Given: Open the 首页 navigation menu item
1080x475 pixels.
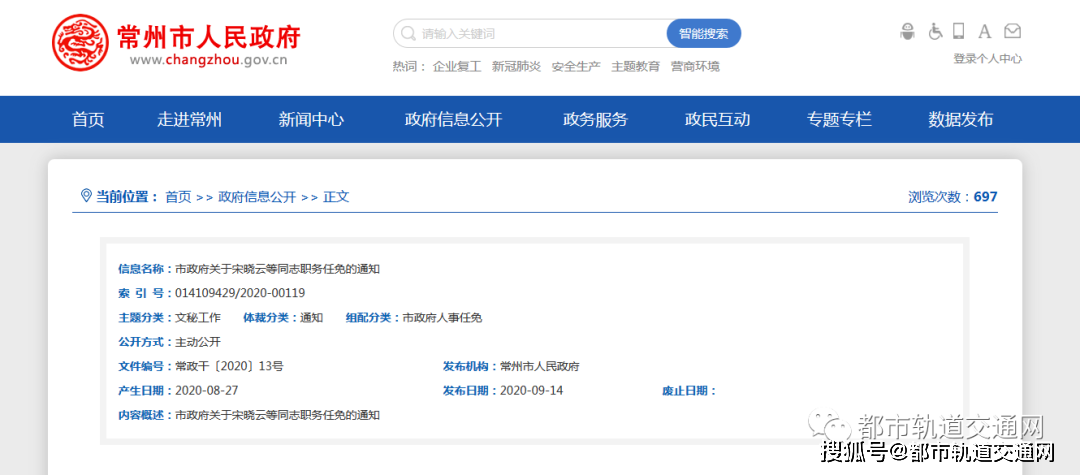Looking at the screenshot, I should click(88, 119).
